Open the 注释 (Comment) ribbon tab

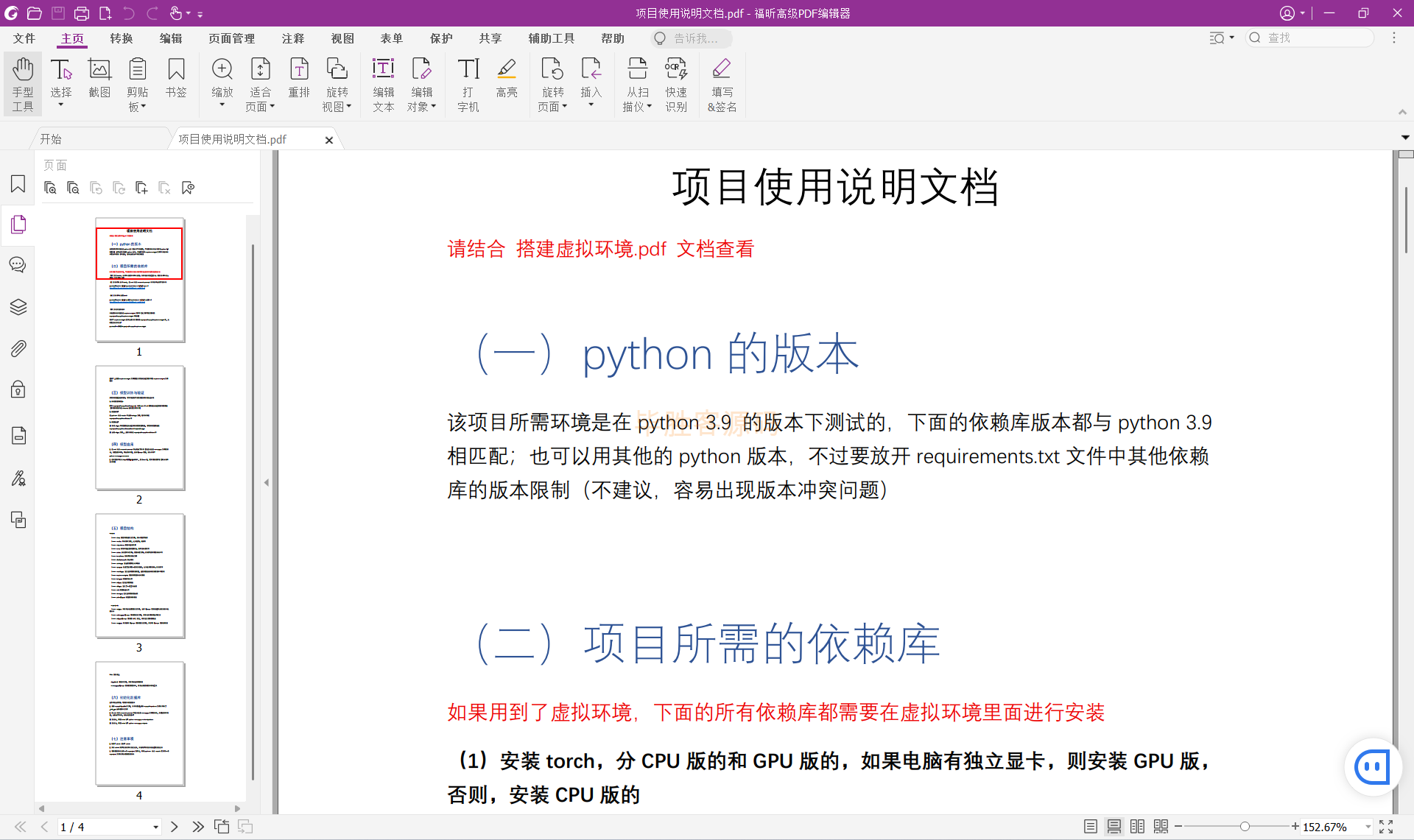click(293, 38)
